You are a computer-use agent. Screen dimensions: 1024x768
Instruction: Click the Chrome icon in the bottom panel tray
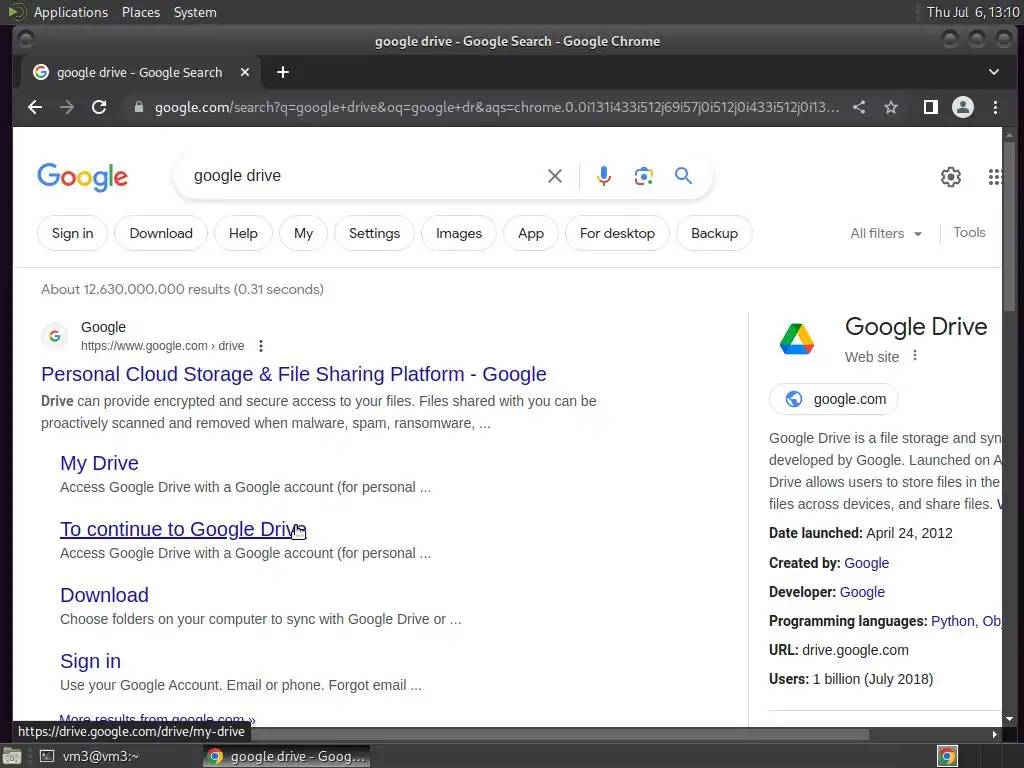(x=947, y=756)
